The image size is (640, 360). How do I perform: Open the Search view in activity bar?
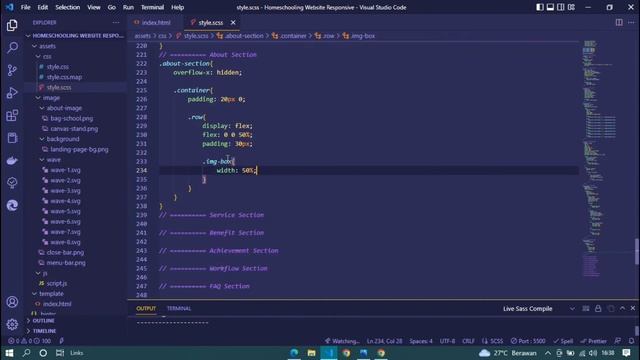pyautogui.click(x=12, y=48)
